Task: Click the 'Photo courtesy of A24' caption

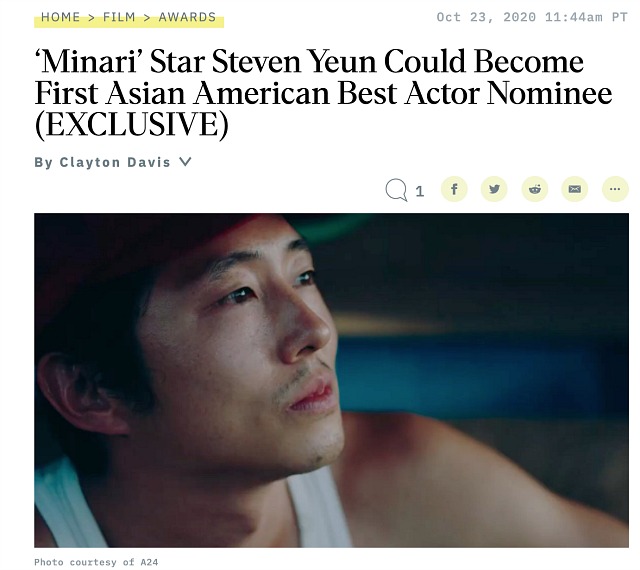Action: [98, 562]
